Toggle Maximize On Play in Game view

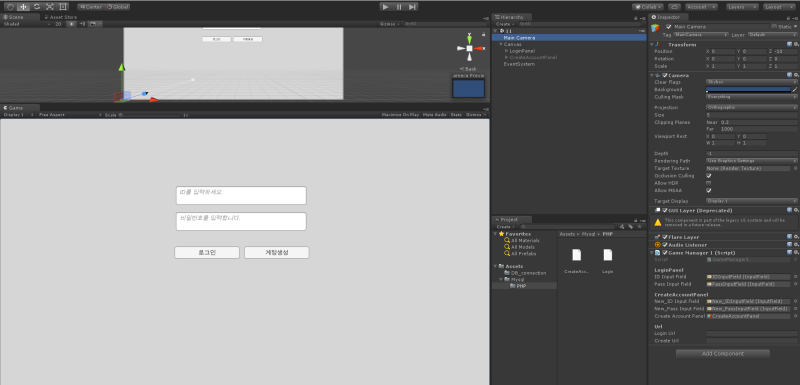[x=401, y=115]
